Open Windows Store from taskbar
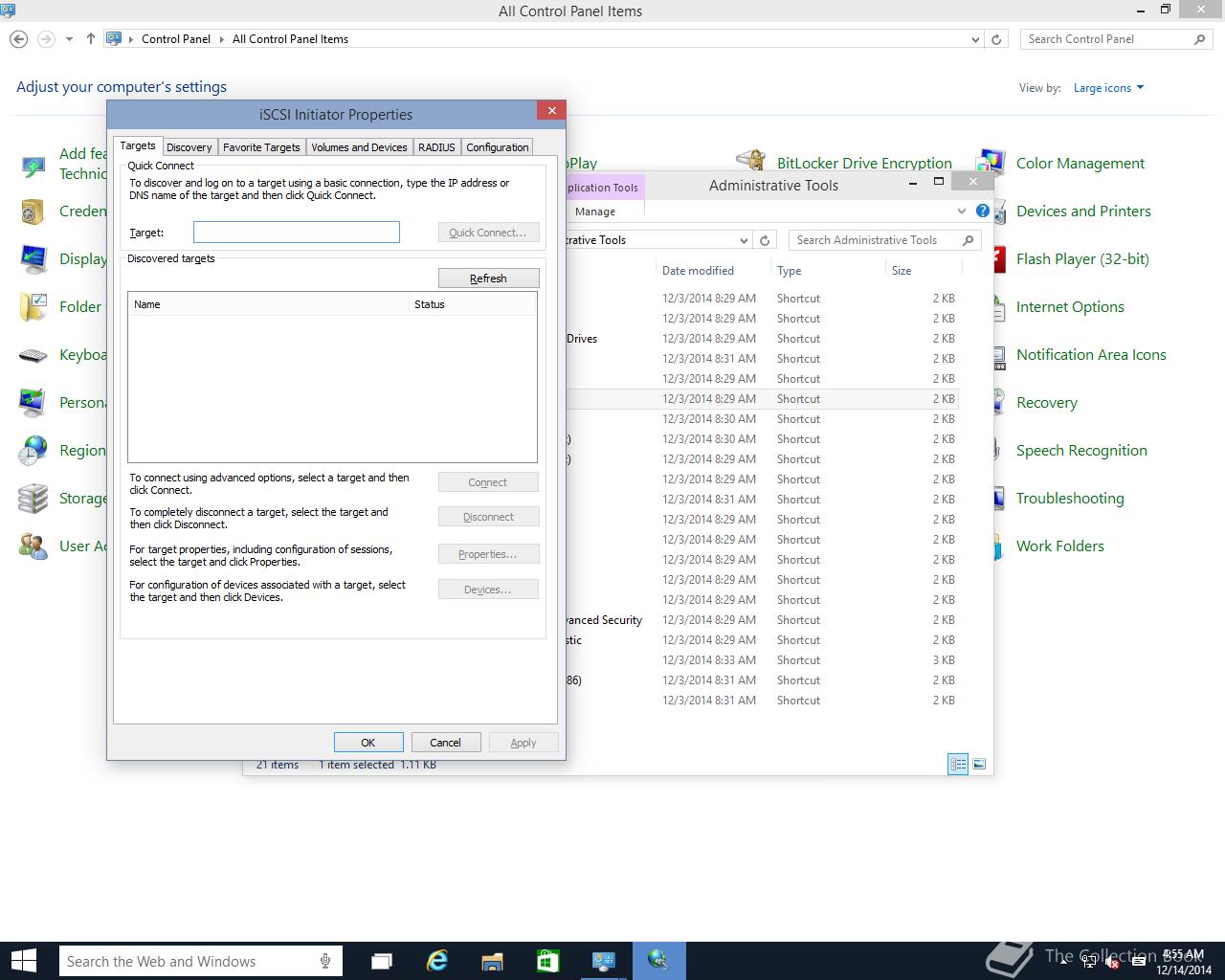This screenshot has width=1225, height=980. [547, 961]
